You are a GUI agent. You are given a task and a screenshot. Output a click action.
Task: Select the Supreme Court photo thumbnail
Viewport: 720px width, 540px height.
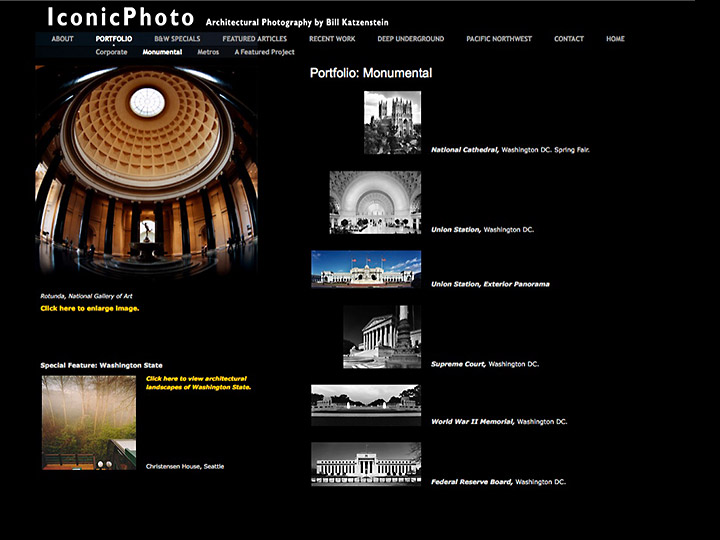pyautogui.click(x=382, y=336)
